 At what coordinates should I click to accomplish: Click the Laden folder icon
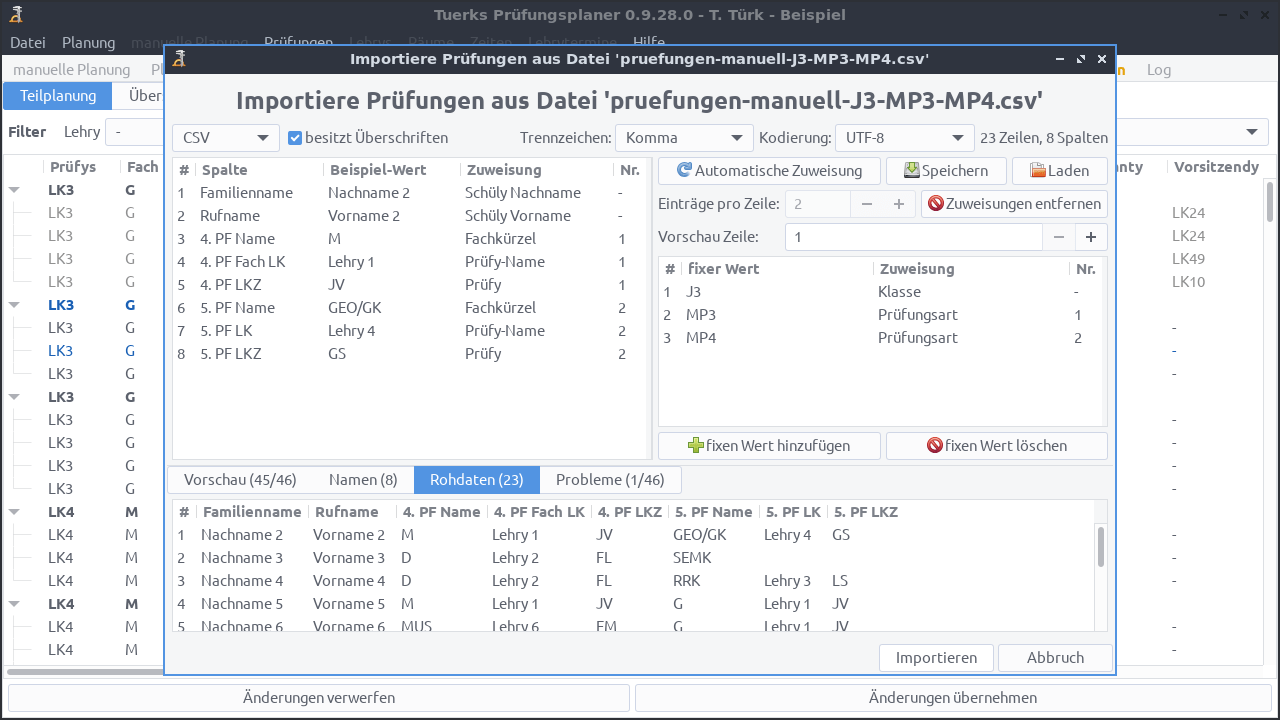tap(1038, 171)
